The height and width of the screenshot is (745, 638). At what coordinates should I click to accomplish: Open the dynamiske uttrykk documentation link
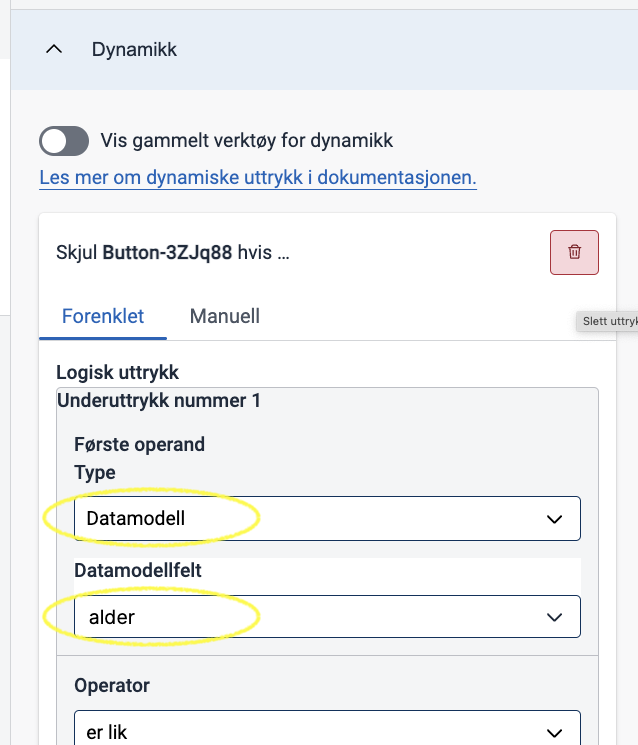pyautogui.click(x=258, y=178)
